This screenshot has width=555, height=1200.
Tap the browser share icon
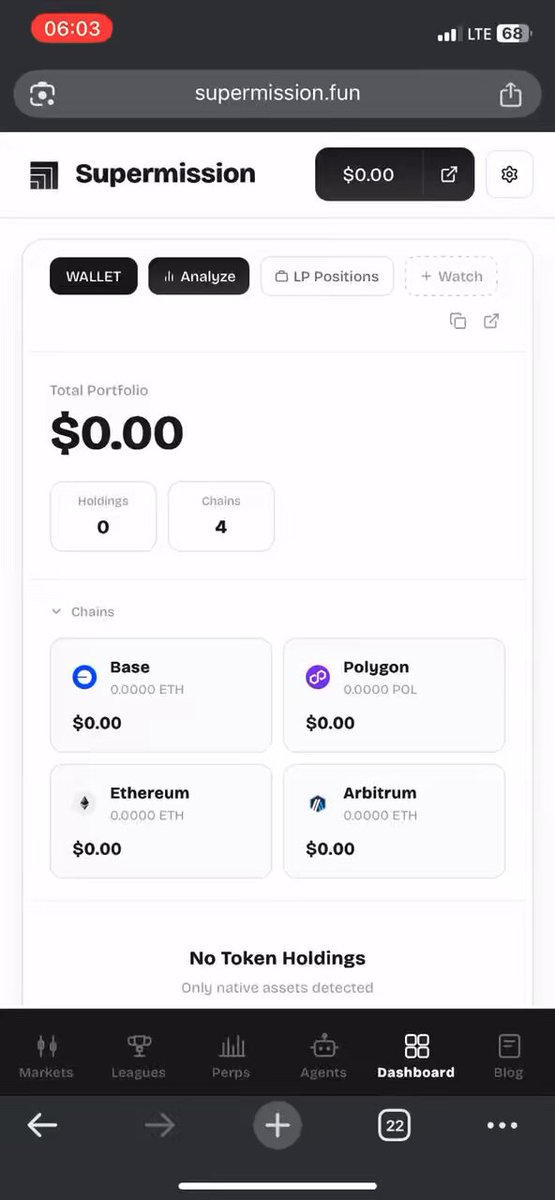click(510, 94)
